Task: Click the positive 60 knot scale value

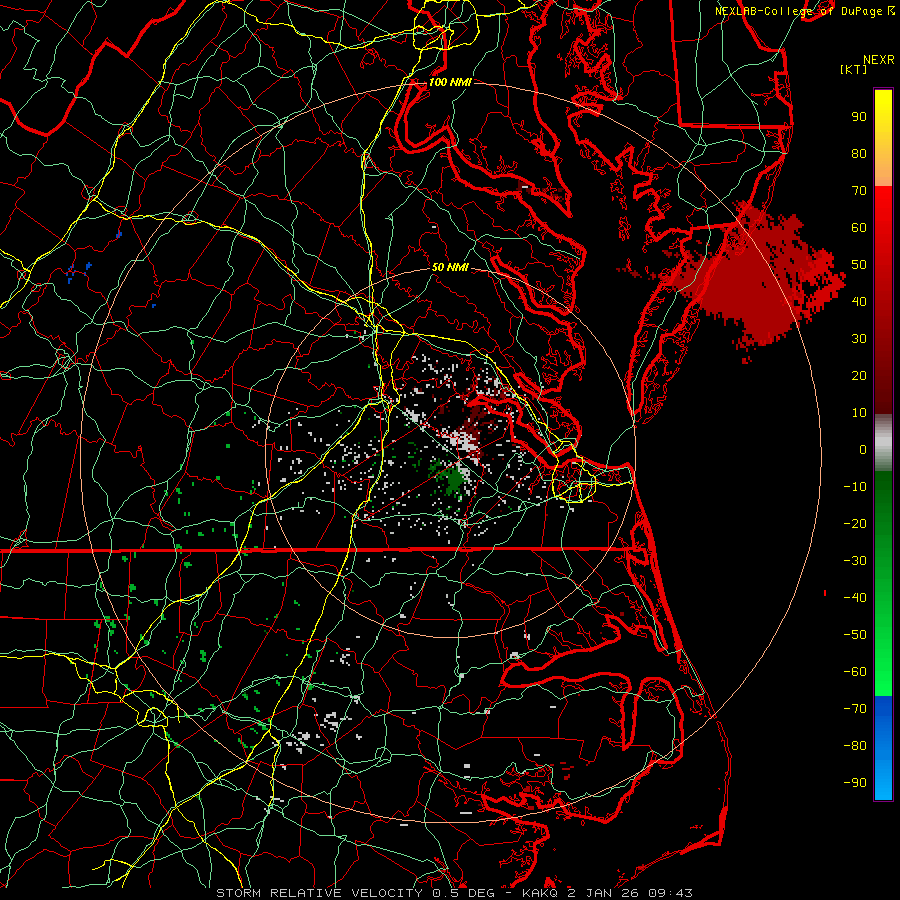Action: click(x=859, y=228)
